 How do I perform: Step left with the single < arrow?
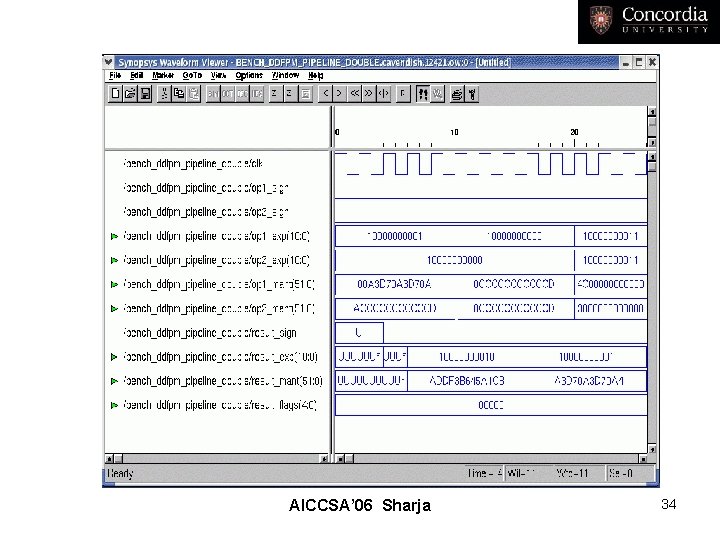click(325, 94)
